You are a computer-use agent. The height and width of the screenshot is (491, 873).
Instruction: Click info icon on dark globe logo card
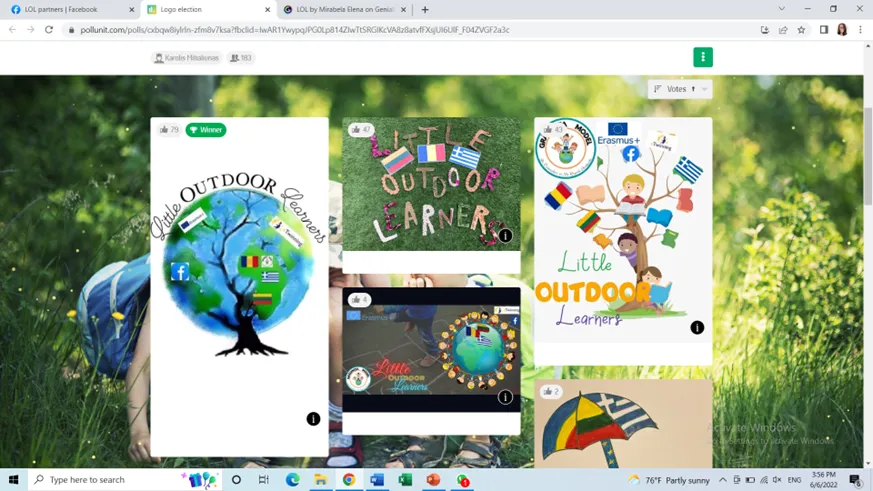coord(505,397)
